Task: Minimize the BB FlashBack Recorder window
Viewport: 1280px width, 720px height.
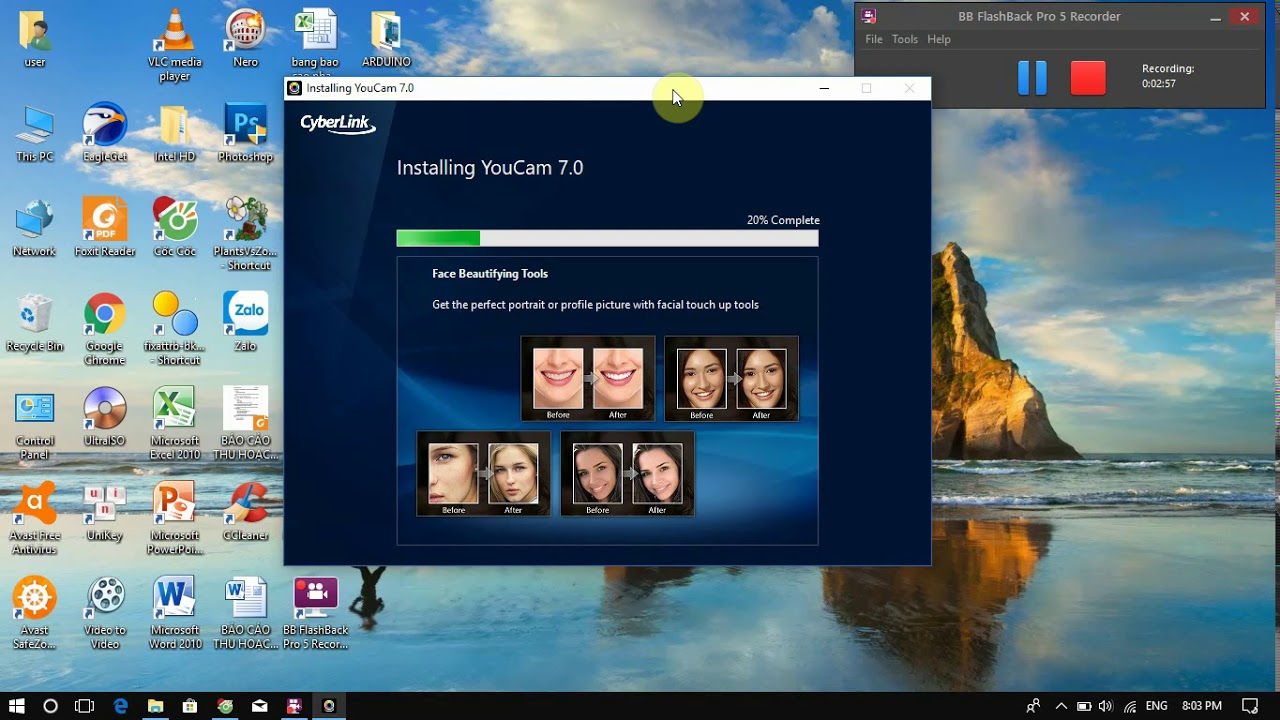Action: [1215, 17]
